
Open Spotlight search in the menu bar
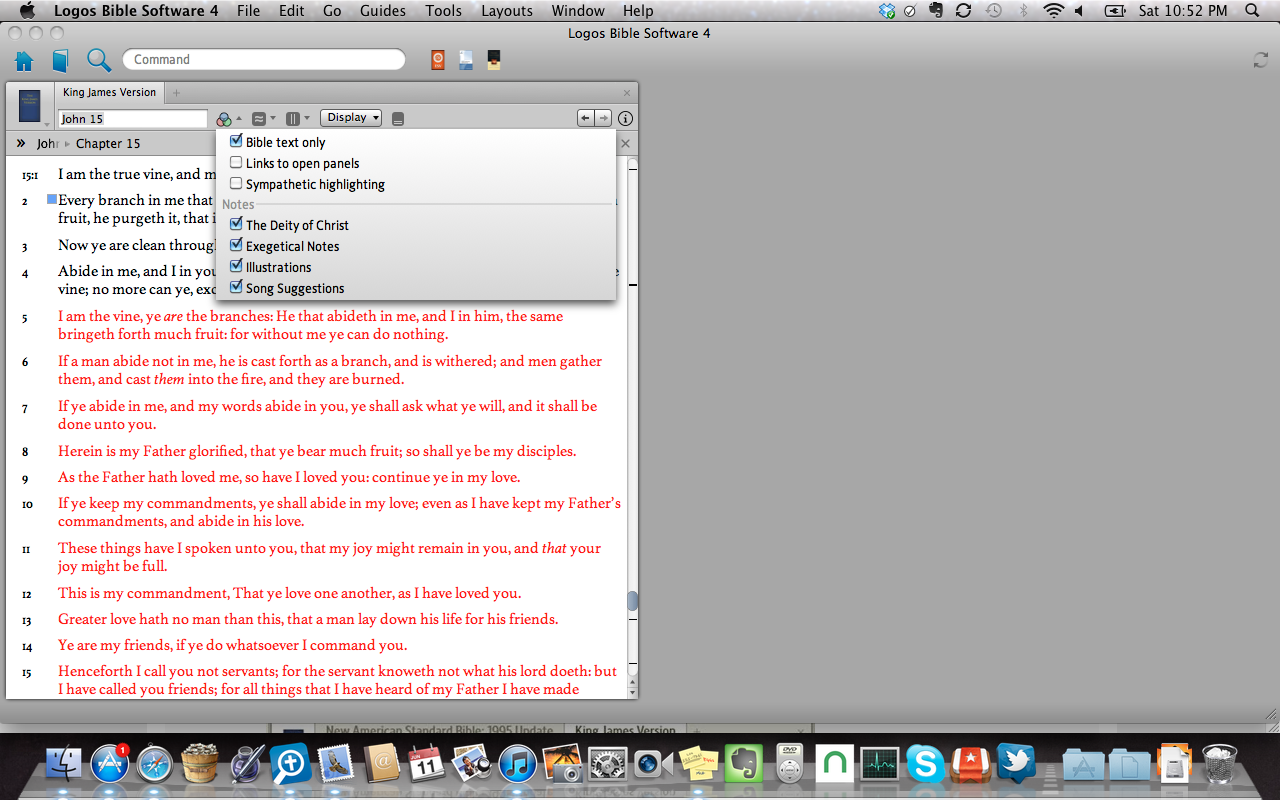click(x=1253, y=11)
